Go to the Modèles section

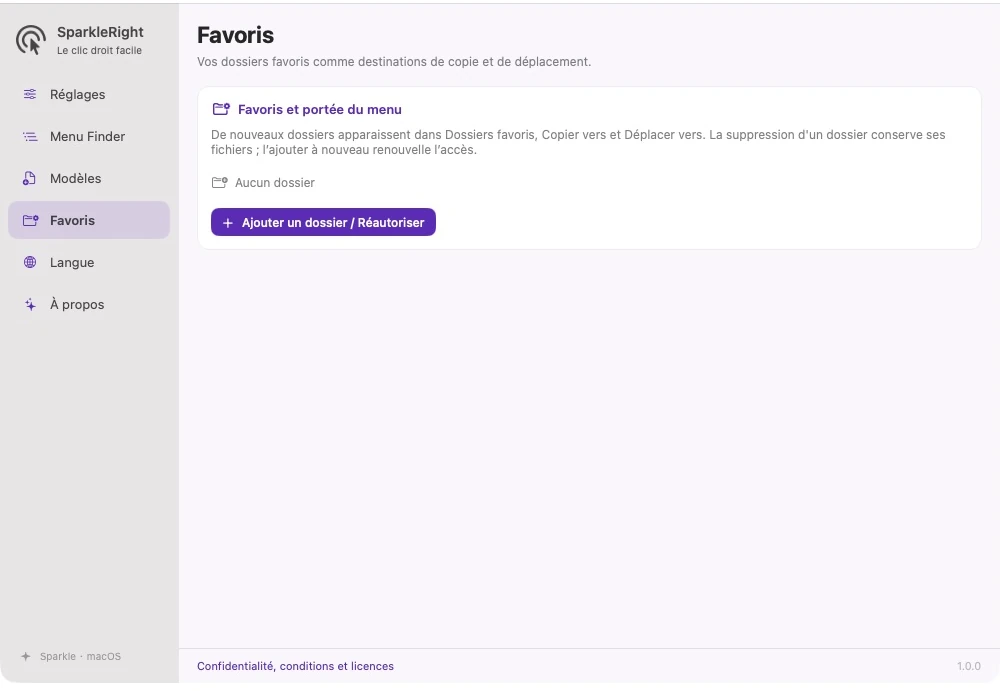click(89, 179)
